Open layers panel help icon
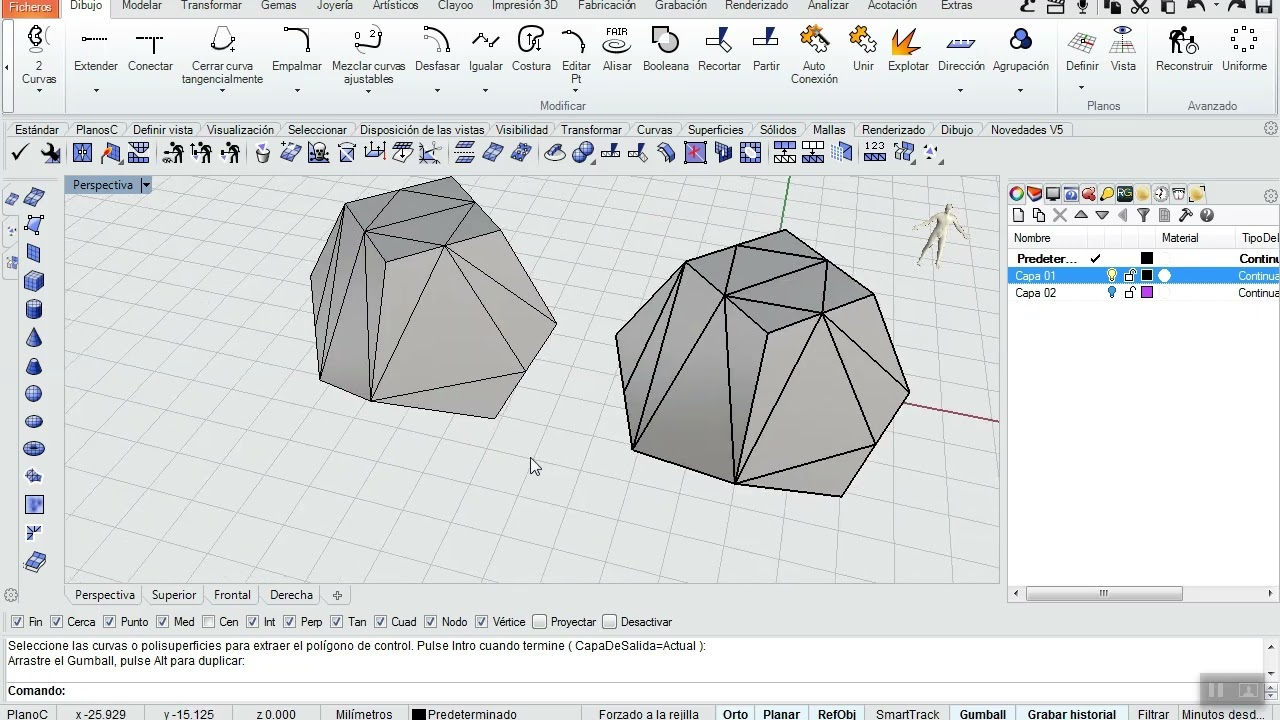 pos(1207,215)
